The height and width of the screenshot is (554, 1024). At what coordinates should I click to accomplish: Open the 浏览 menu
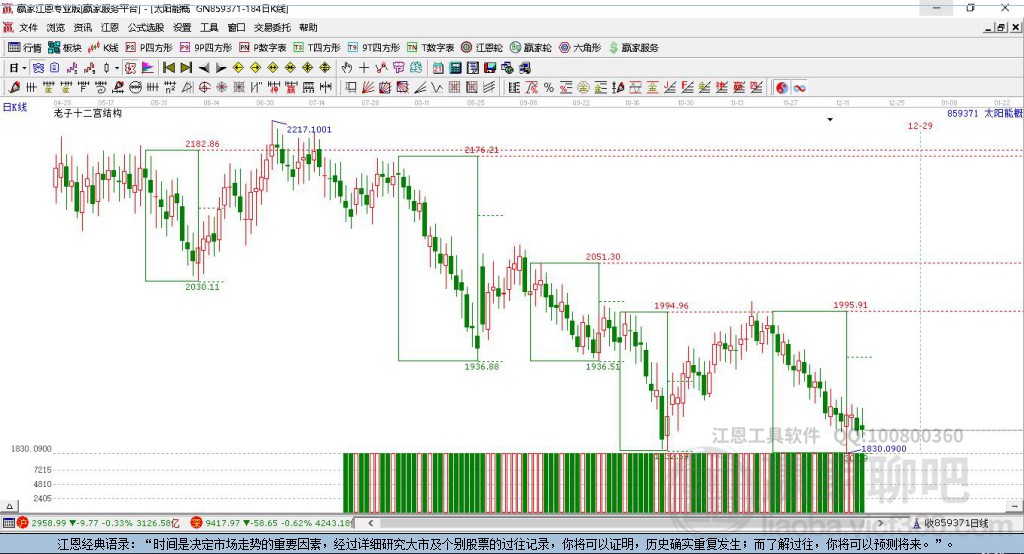pos(56,27)
